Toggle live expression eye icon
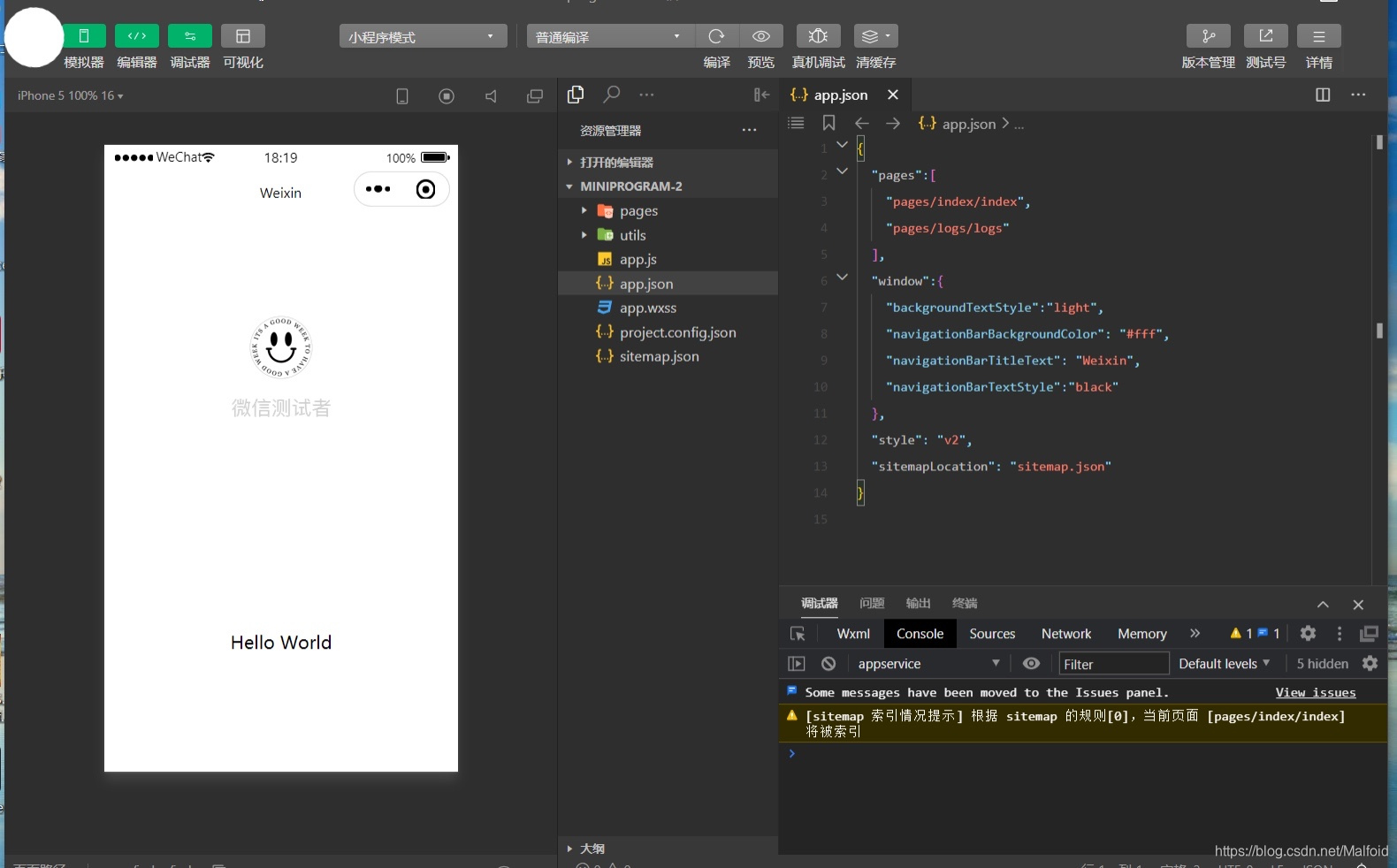Viewport: 1397px width, 868px height. pos(1031,664)
